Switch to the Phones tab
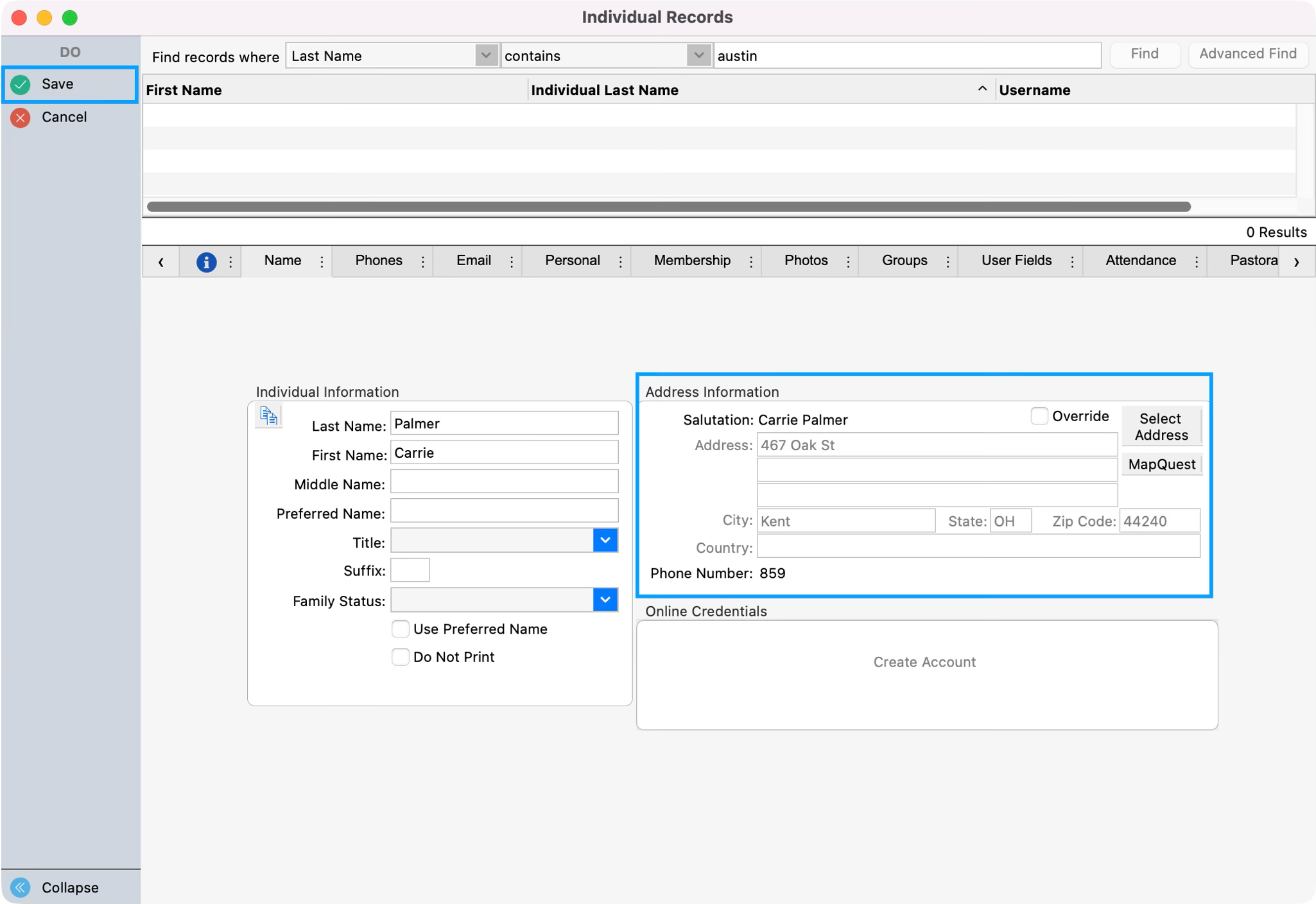 pos(379,261)
